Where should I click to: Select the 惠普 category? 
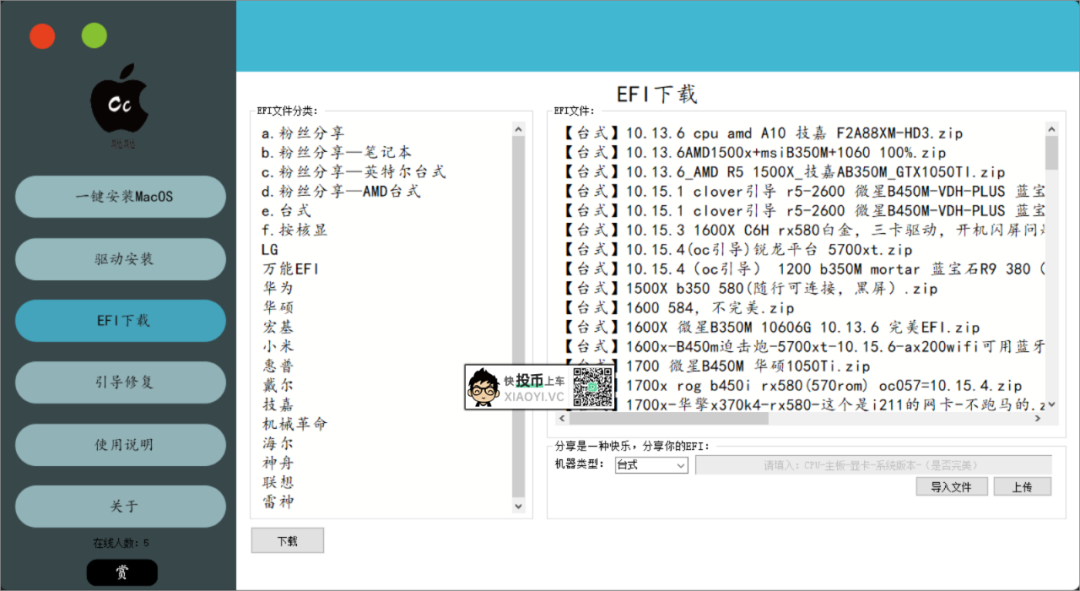[278, 366]
